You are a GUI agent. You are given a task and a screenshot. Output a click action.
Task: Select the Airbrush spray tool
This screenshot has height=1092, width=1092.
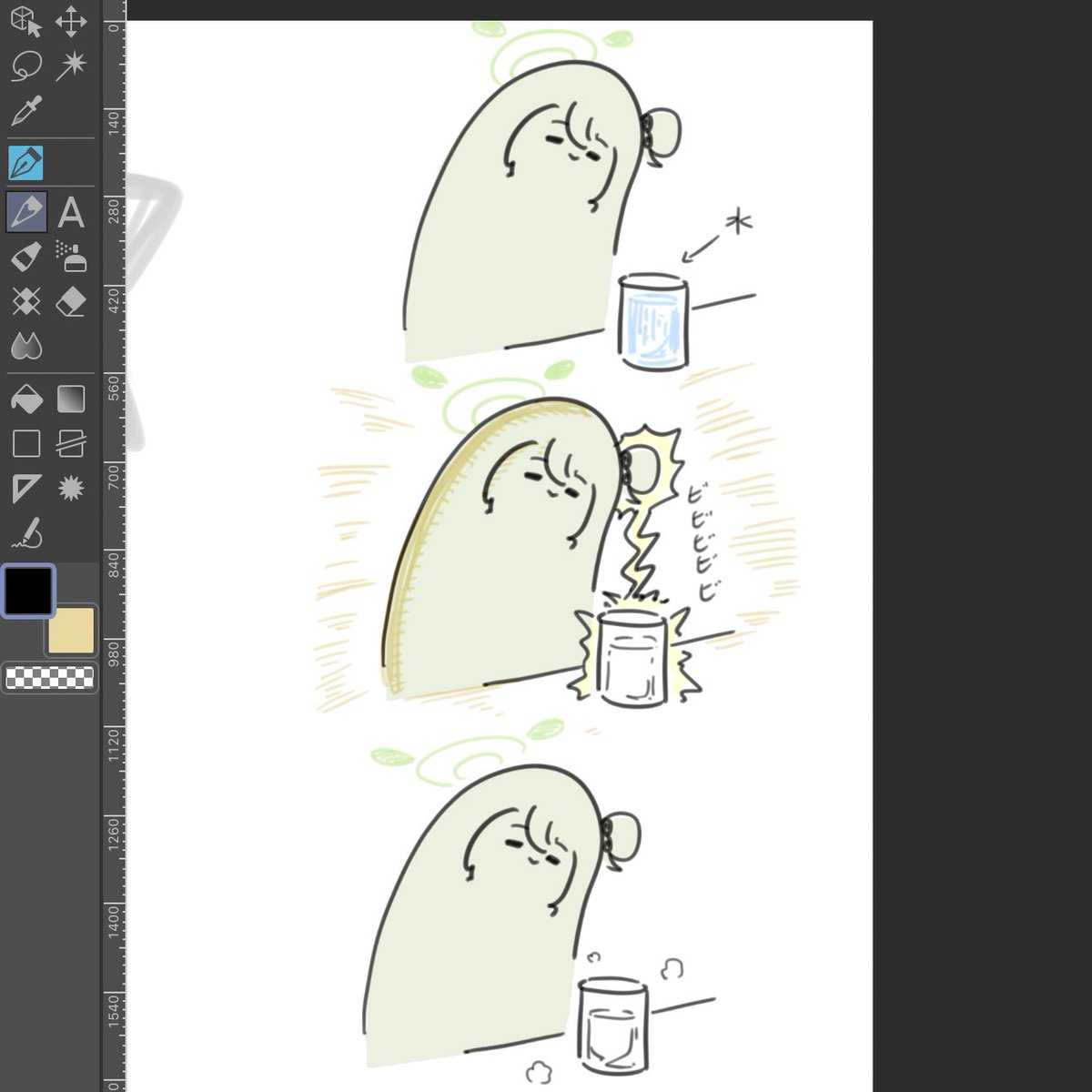click(71, 258)
